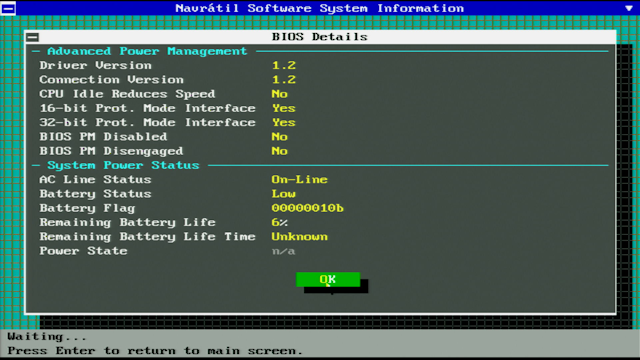Click the 6% battery life value
This screenshot has width=640, height=360.
(280, 222)
